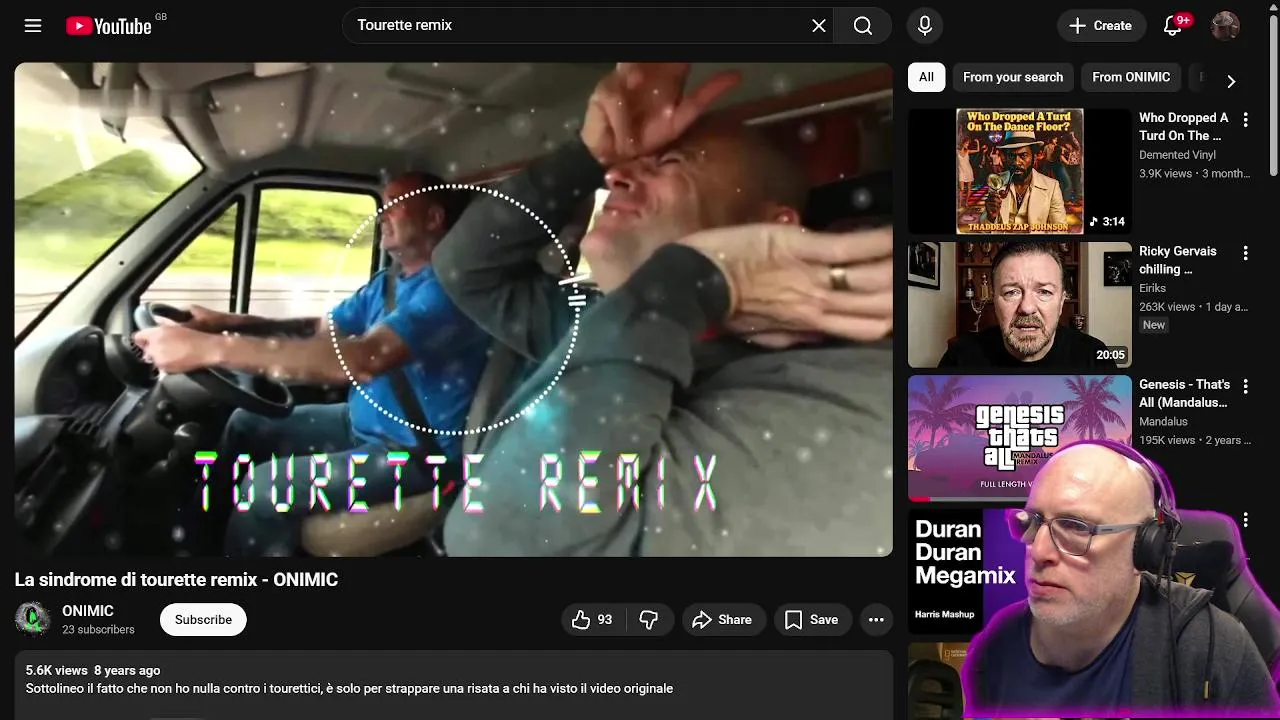Subscribe to ONIMIC channel

tap(203, 620)
